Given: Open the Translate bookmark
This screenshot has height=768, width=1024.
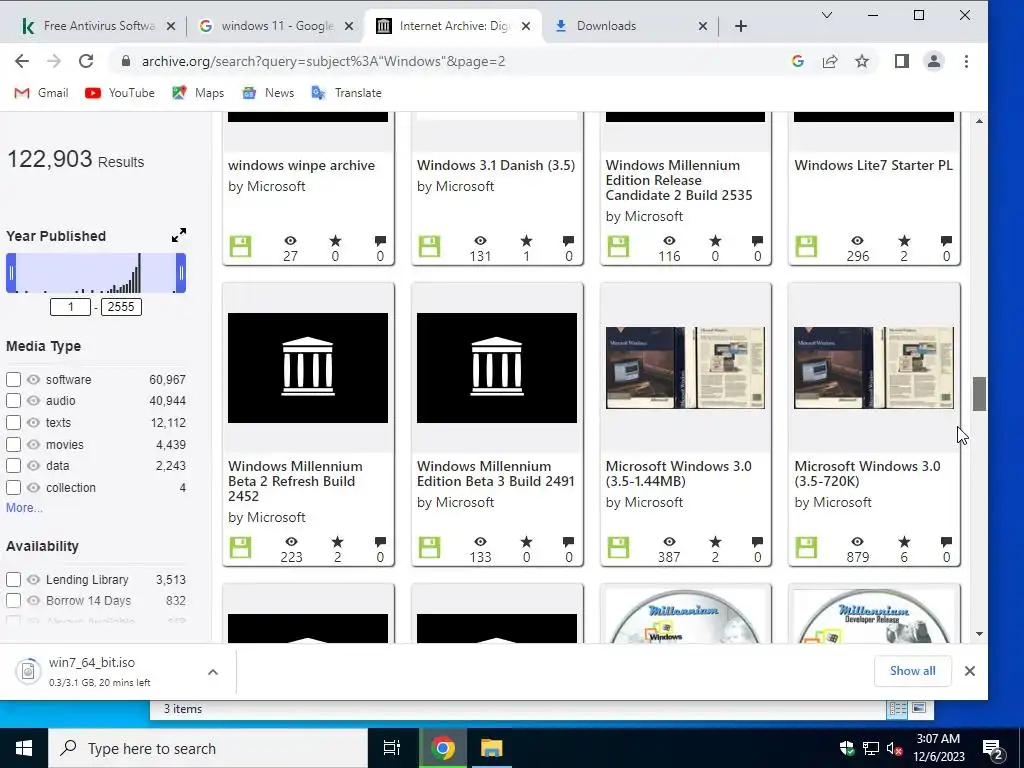Looking at the screenshot, I should coord(346,93).
